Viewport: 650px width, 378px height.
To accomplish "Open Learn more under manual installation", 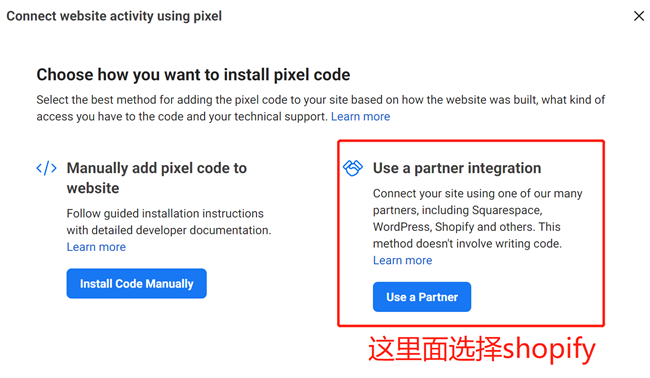I will click(96, 247).
